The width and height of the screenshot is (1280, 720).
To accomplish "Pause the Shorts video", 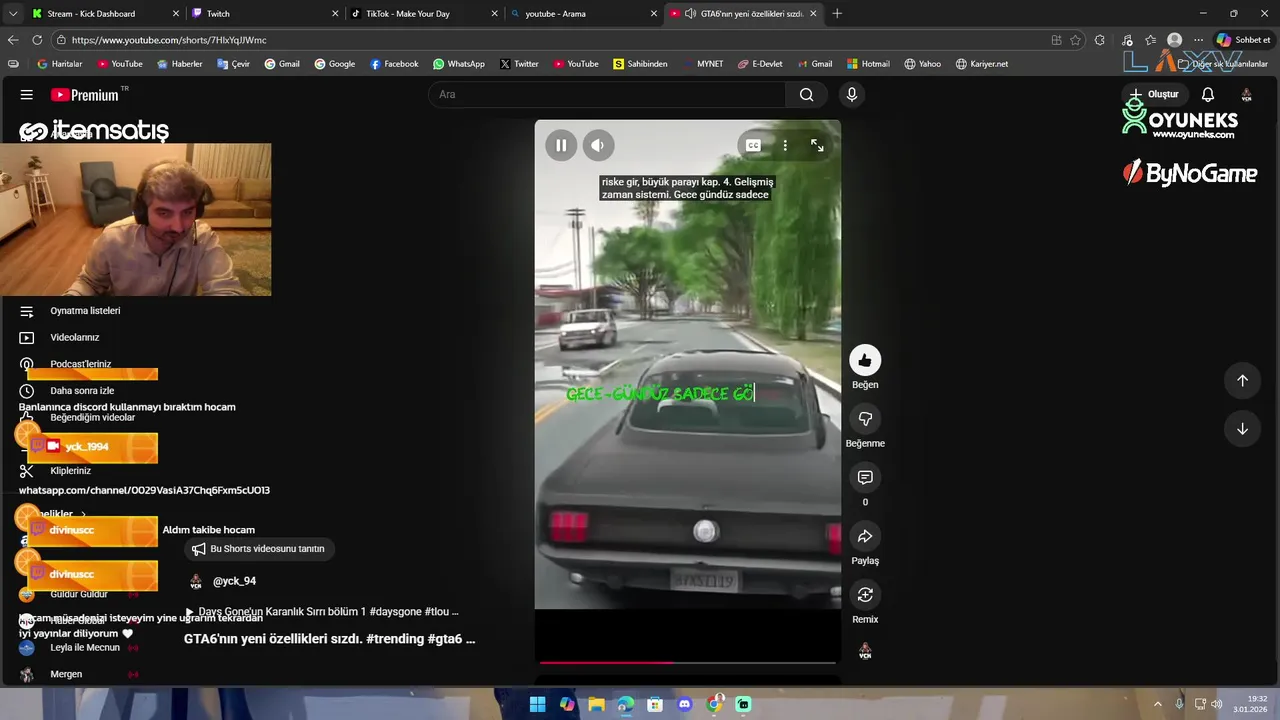I will pyautogui.click(x=561, y=145).
